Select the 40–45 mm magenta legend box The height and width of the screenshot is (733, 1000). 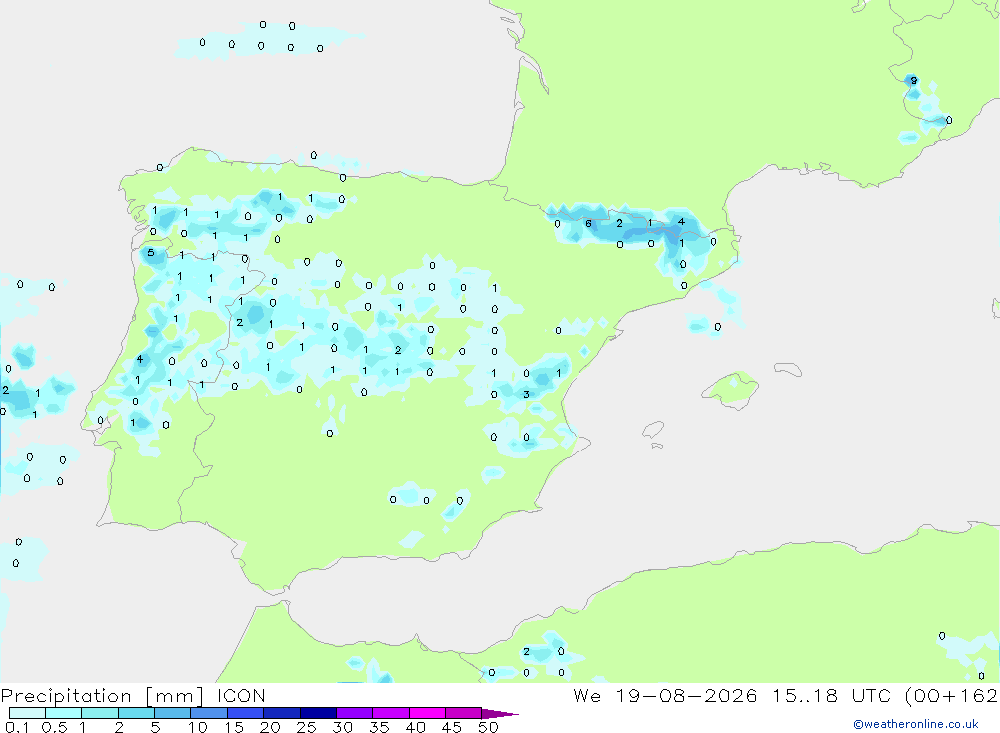(x=427, y=713)
